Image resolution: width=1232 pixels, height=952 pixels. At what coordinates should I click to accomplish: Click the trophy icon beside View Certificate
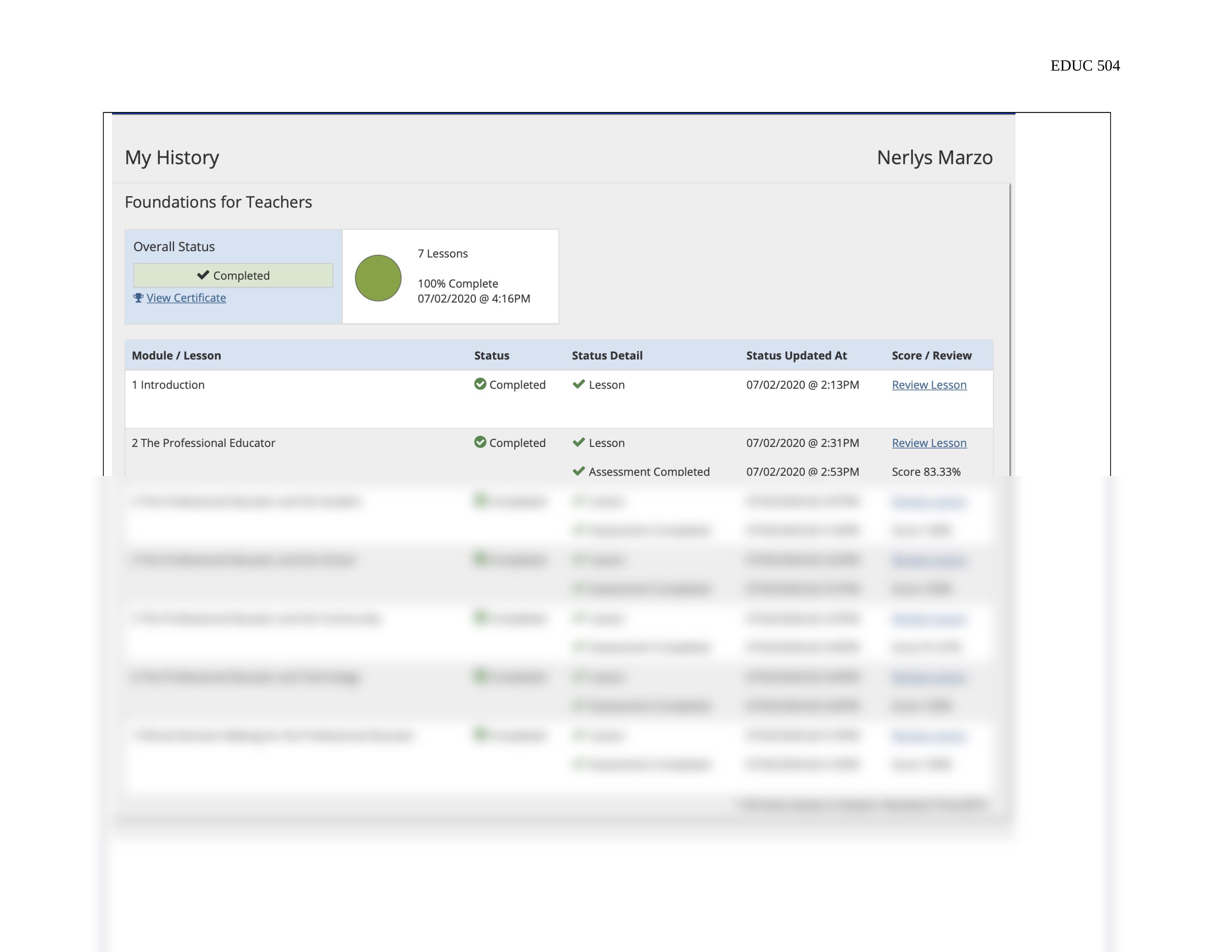(138, 298)
